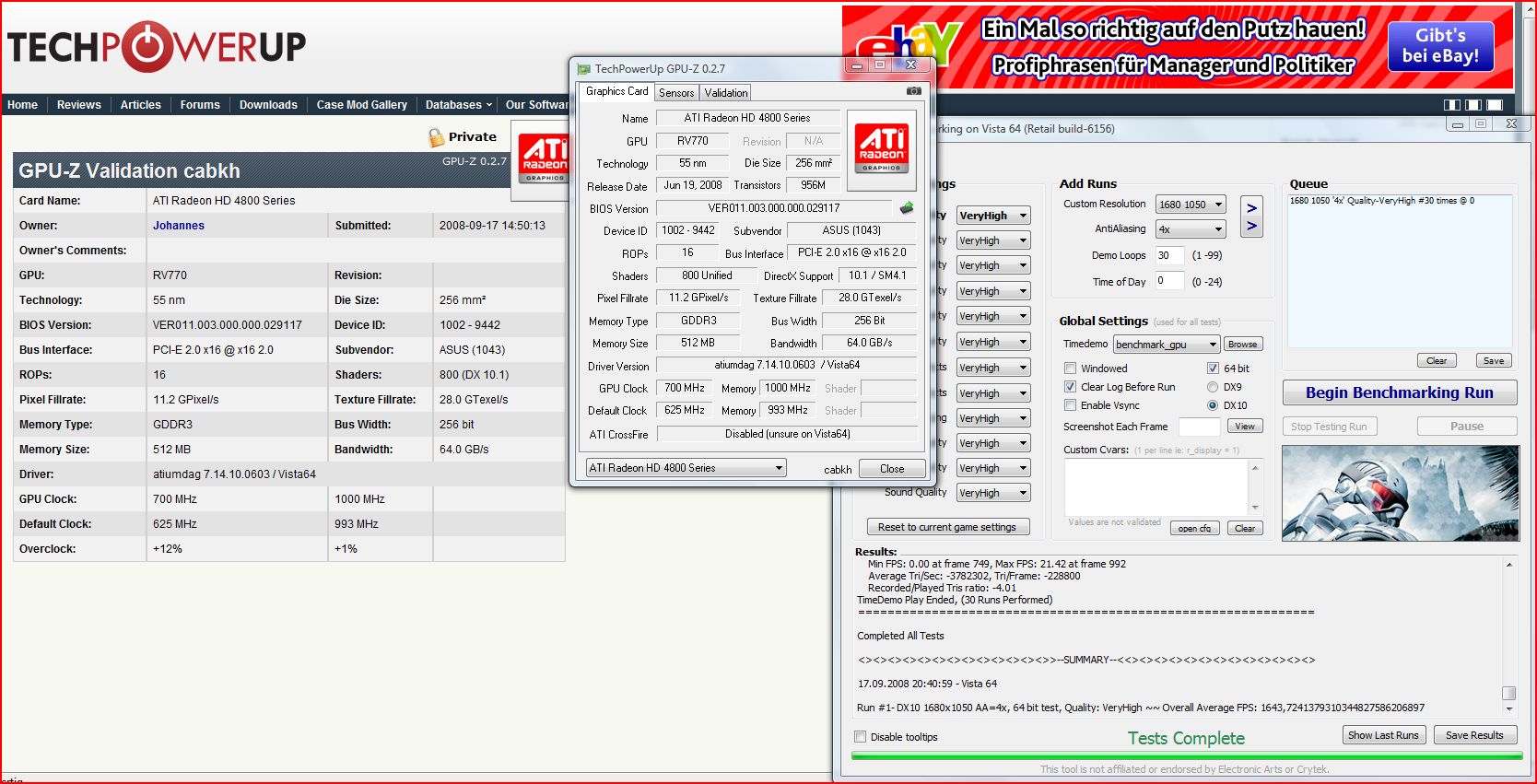Switch to the Validation tab in GPU-Z
The width and height of the screenshot is (1537, 784).
tap(726, 93)
